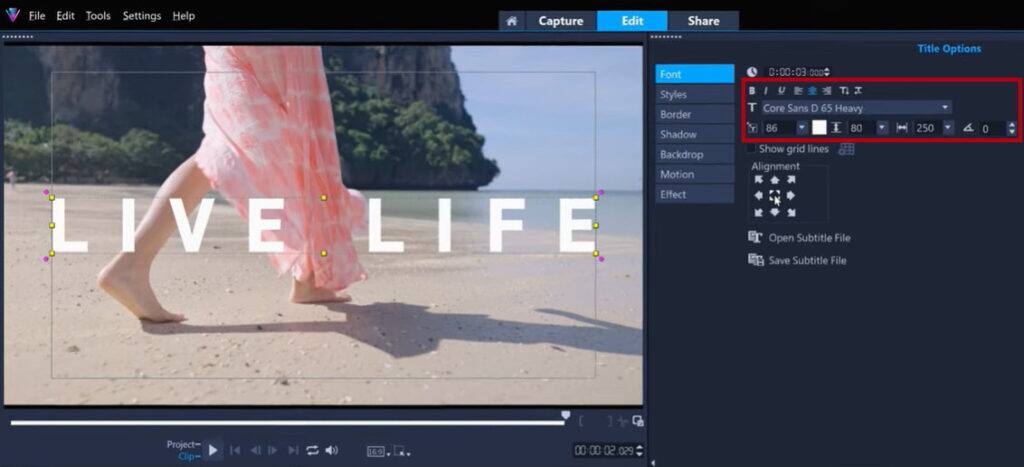Align title to the center of screen

click(775, 195)
